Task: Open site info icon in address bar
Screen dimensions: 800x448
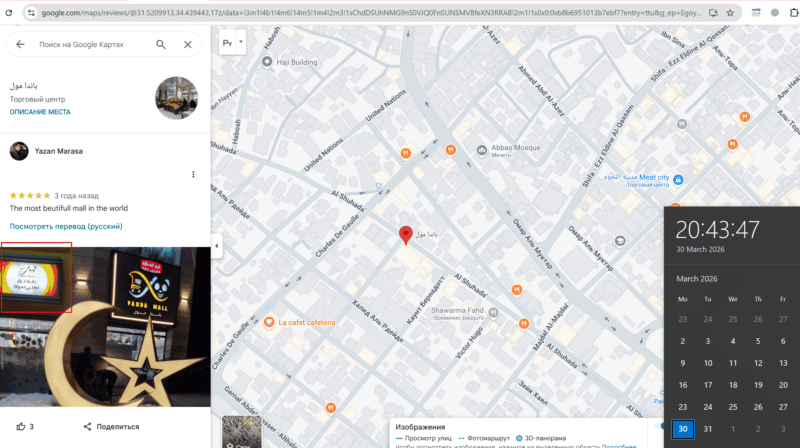Action: click(x=31, y=13)
